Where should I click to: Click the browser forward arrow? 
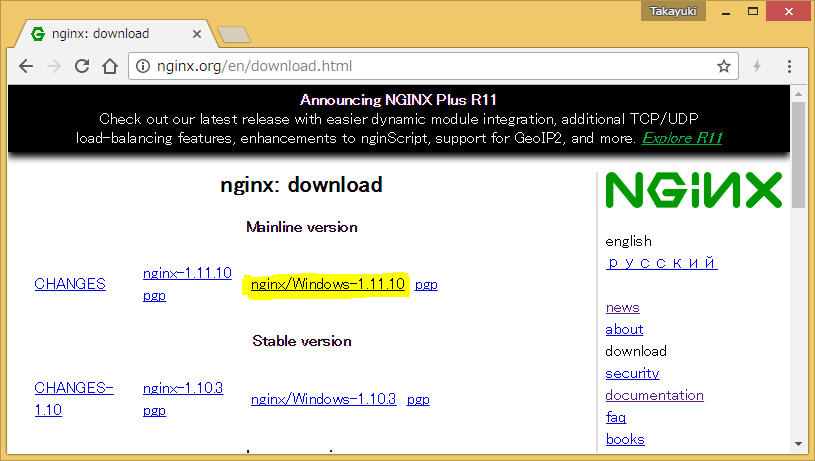tap(54, 66)
